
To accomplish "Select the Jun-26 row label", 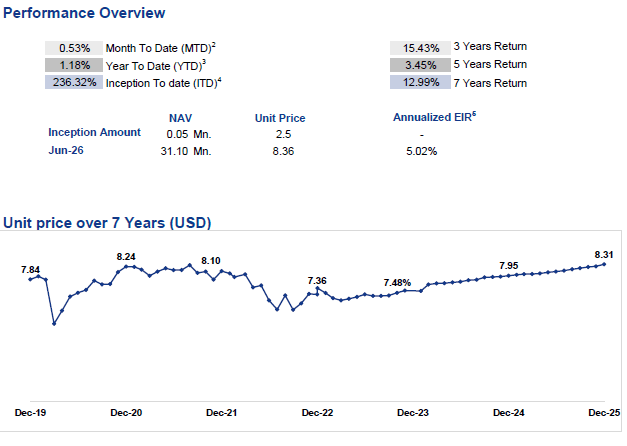I will click(66, 150).
